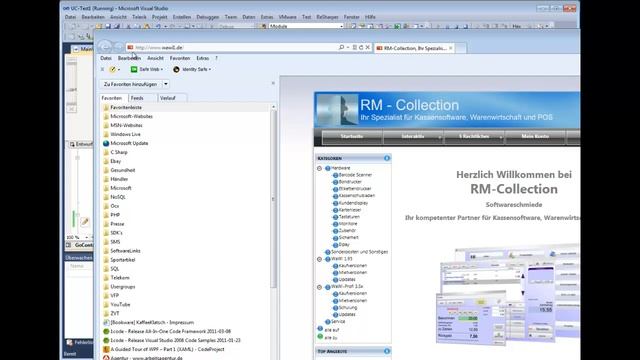Click the black Identity Safe icon
The width and height of the screenshot is (640, 360).
tap(176, 69)
